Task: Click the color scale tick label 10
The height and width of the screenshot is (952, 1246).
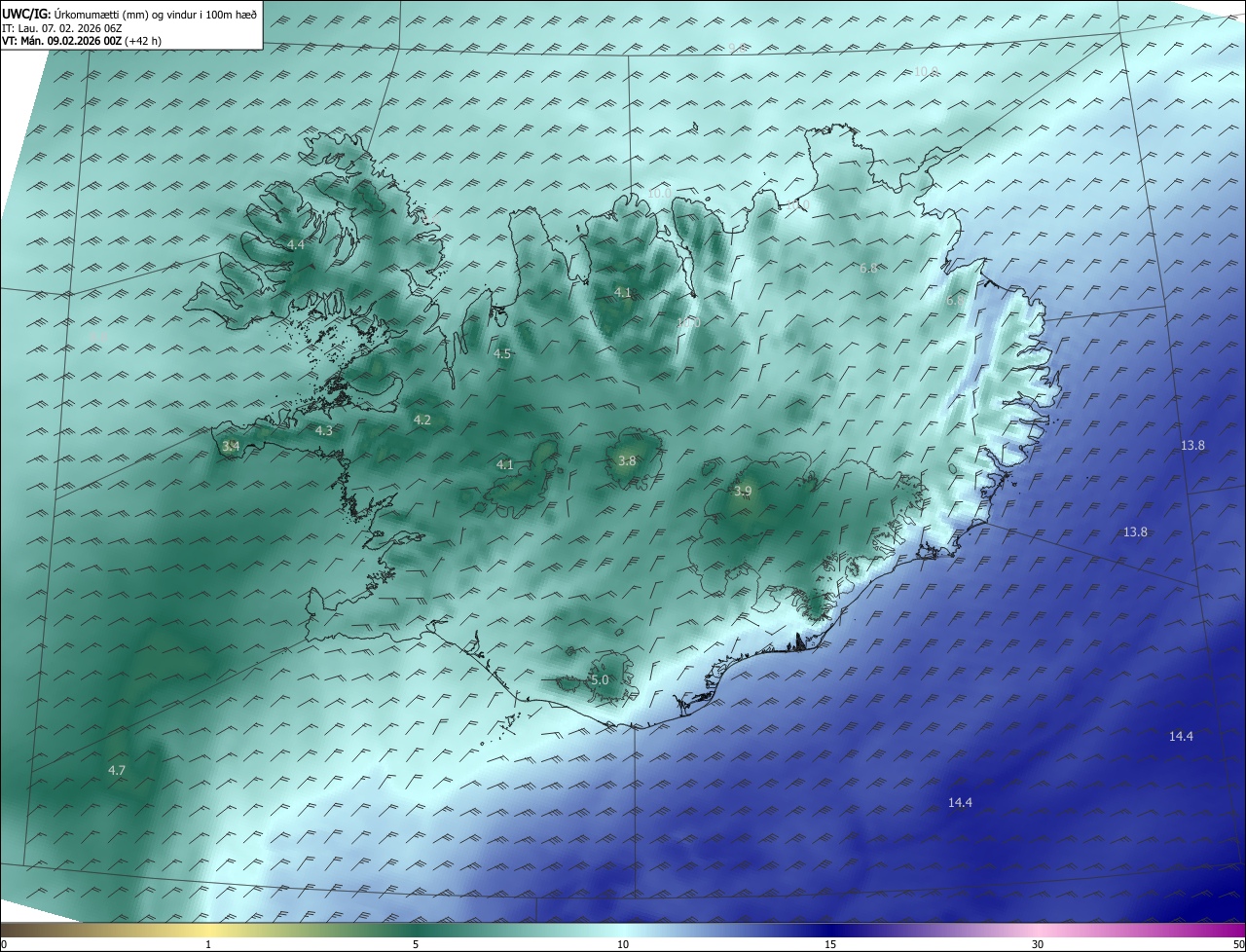Action: tap(623, 944)
